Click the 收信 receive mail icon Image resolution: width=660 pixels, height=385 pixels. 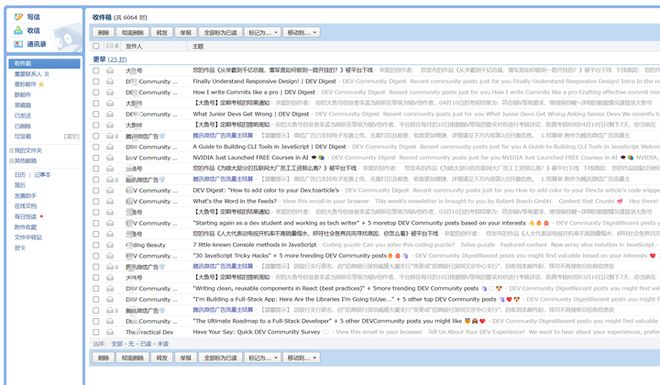(x=19, y=30)
